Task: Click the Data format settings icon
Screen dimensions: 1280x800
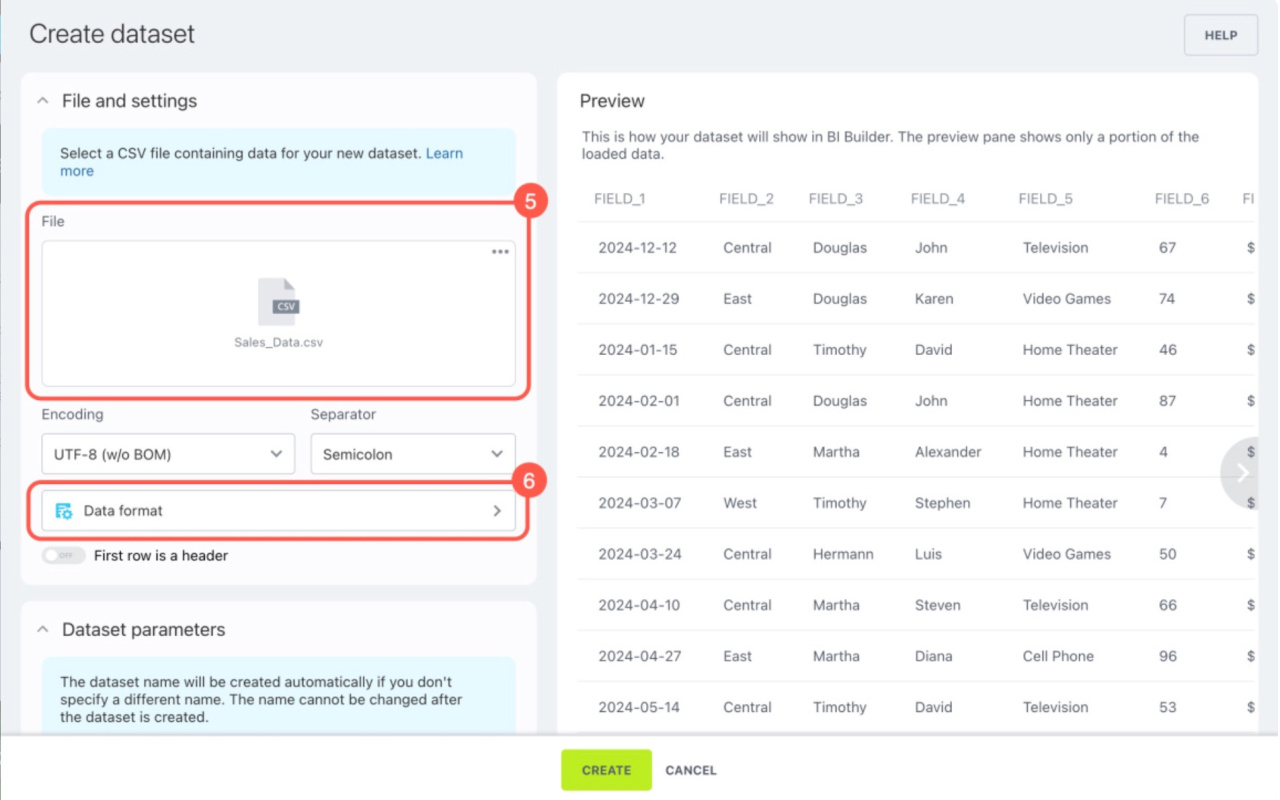Action: pos(64,511)
